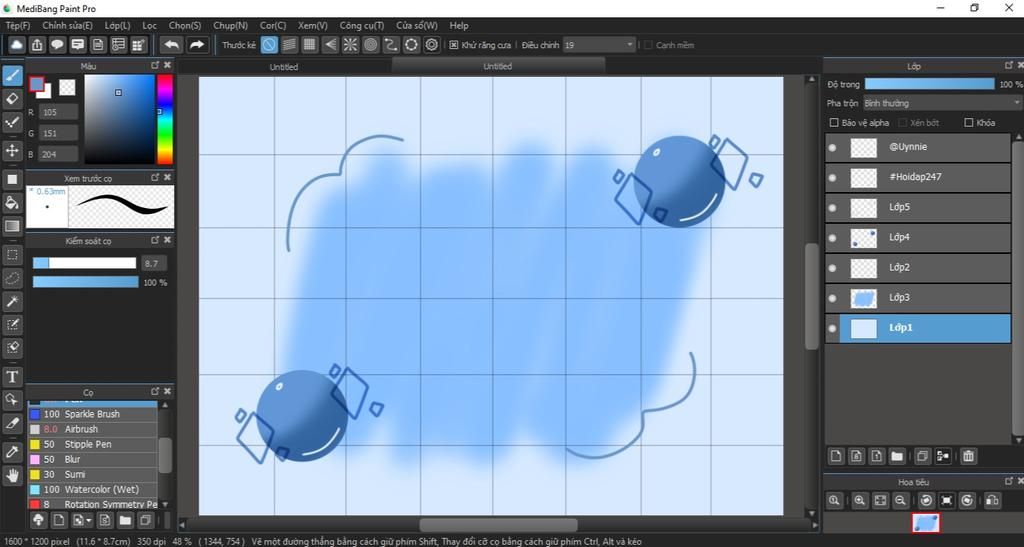This screenshot has height=547, width=1024.
Task: Open the Chỉnh sửa(E) menu
Action: coord(67,25)
